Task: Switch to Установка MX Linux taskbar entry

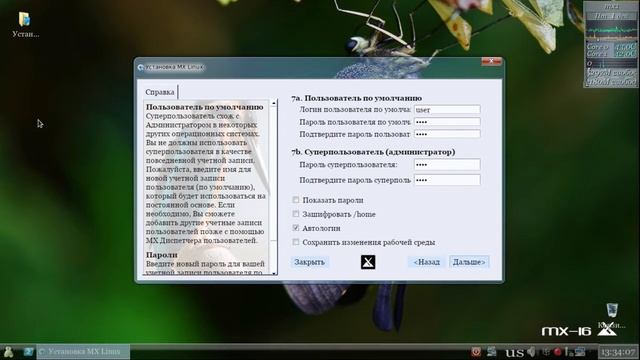Action: 83,351
